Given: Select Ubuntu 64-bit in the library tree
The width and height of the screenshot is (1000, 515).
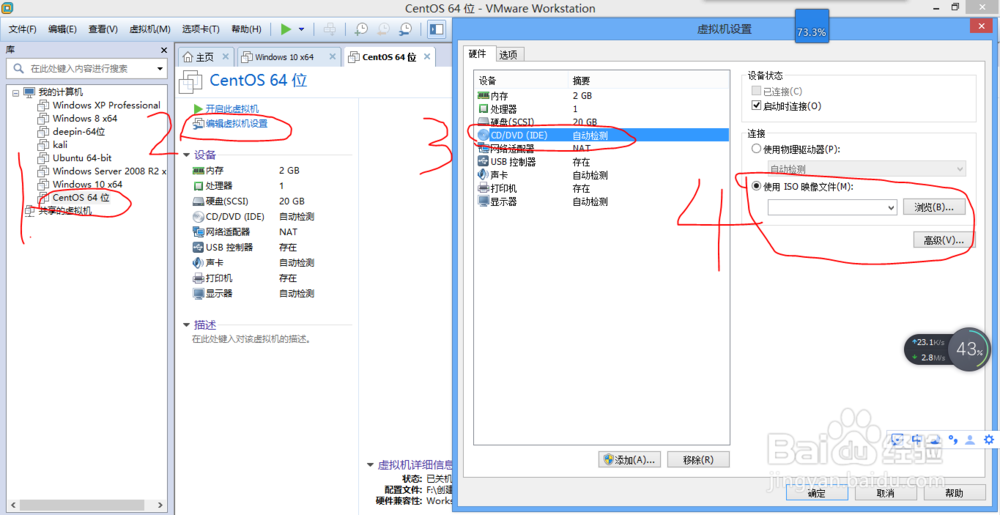Looking at the screenshot, I should click(x=82, y=157).
